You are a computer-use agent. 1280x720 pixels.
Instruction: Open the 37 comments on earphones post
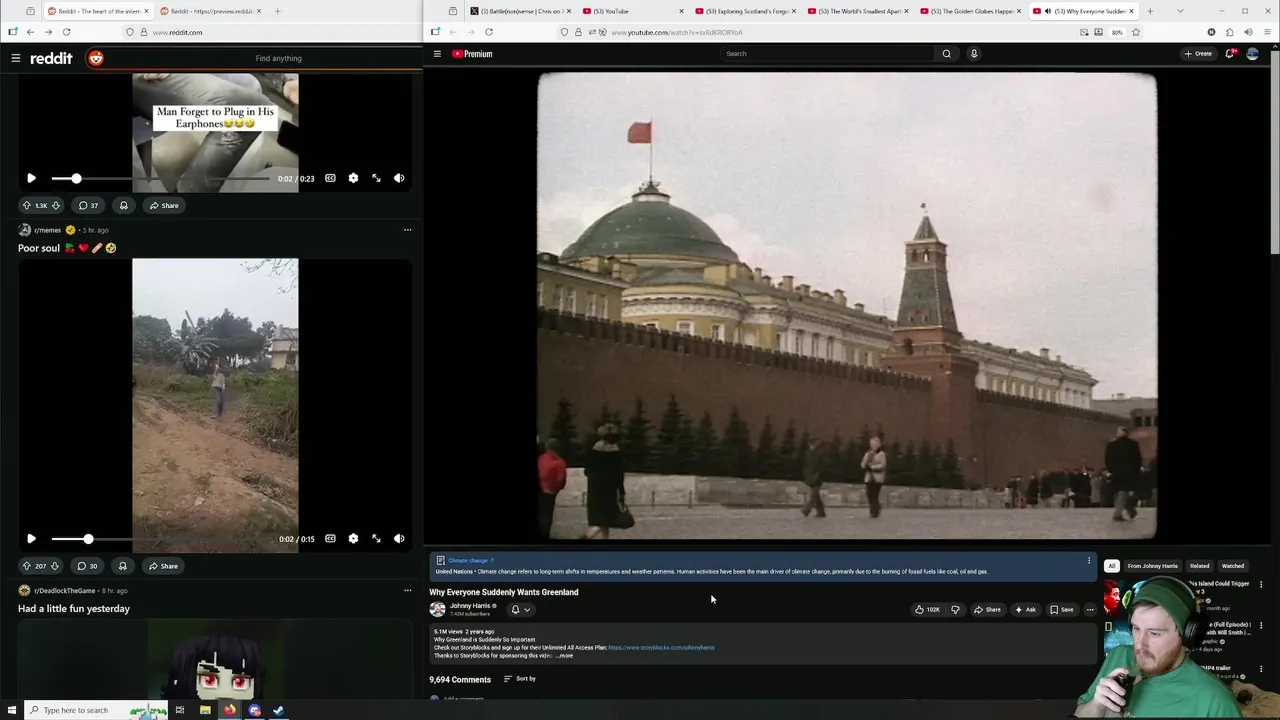pos(88,205)
